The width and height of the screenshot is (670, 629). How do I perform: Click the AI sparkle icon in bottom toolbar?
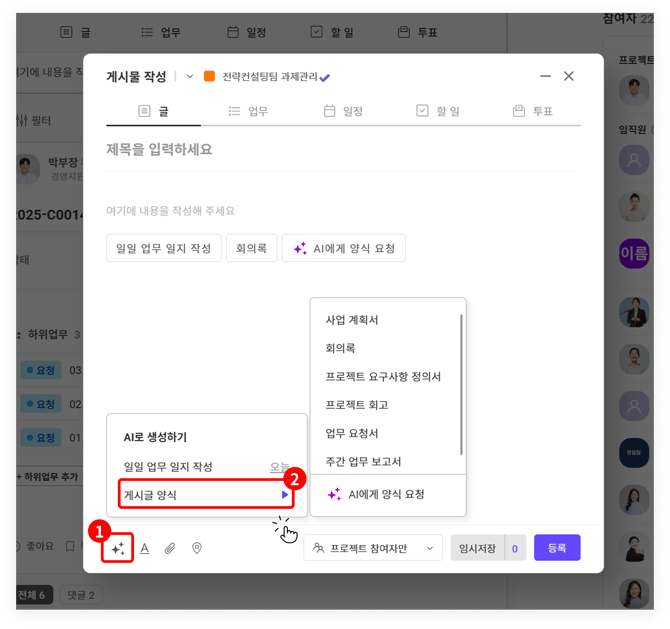point(118,548)
